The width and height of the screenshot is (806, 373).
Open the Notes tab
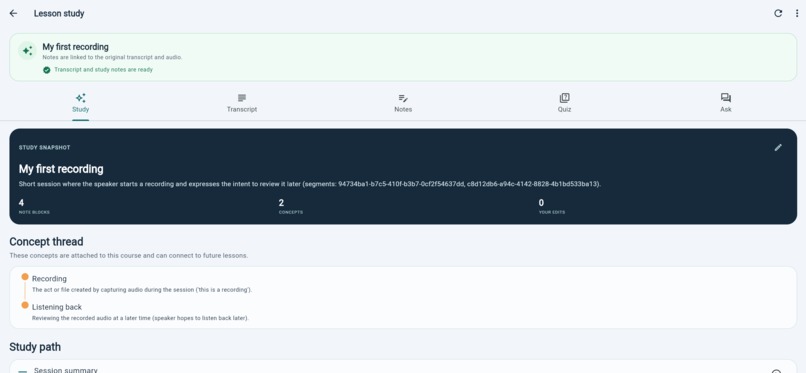pyautogui.click(x=403, y=103)
